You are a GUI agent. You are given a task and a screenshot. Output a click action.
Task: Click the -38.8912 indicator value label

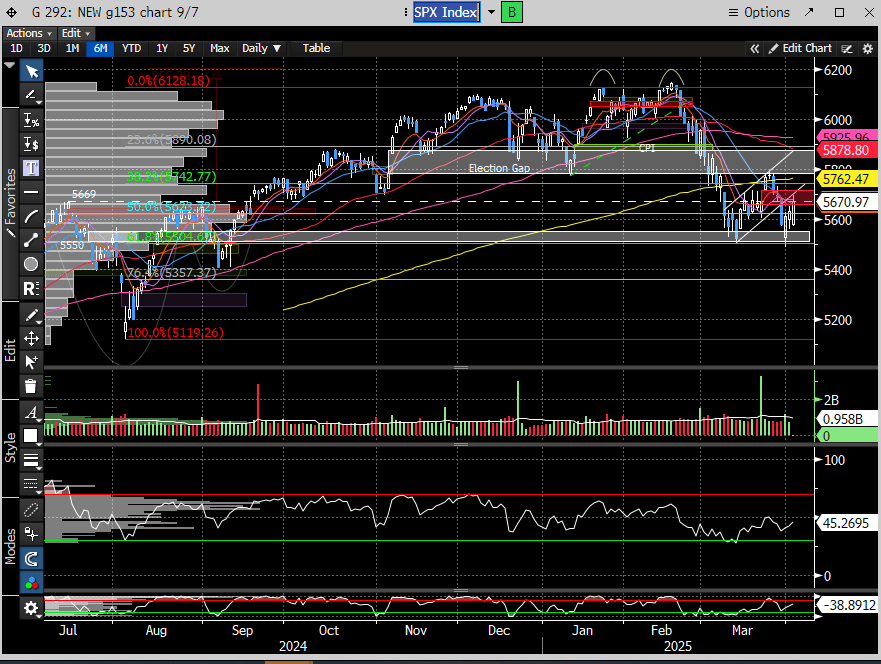coord(848,605)
